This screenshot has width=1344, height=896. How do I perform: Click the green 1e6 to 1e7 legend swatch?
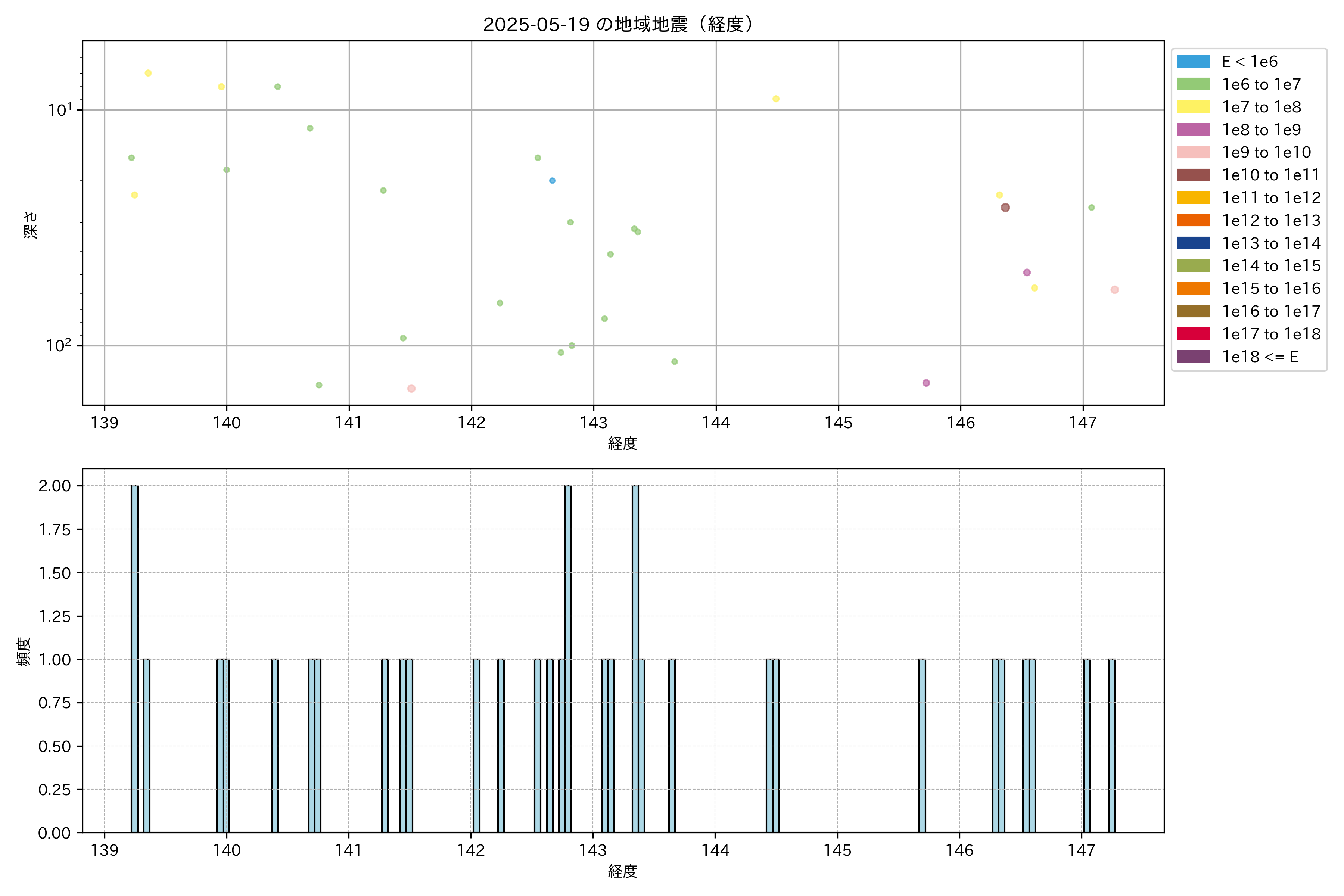1192,84
